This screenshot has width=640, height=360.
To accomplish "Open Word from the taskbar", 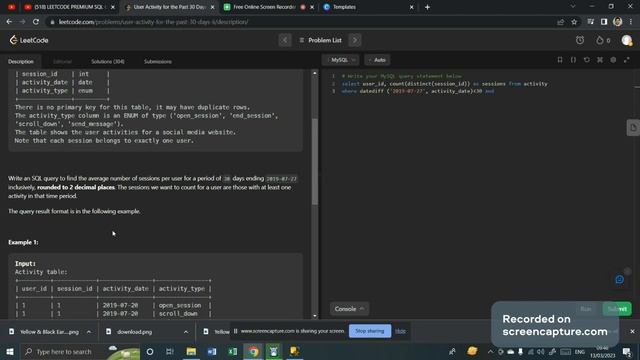I will 212,351.
